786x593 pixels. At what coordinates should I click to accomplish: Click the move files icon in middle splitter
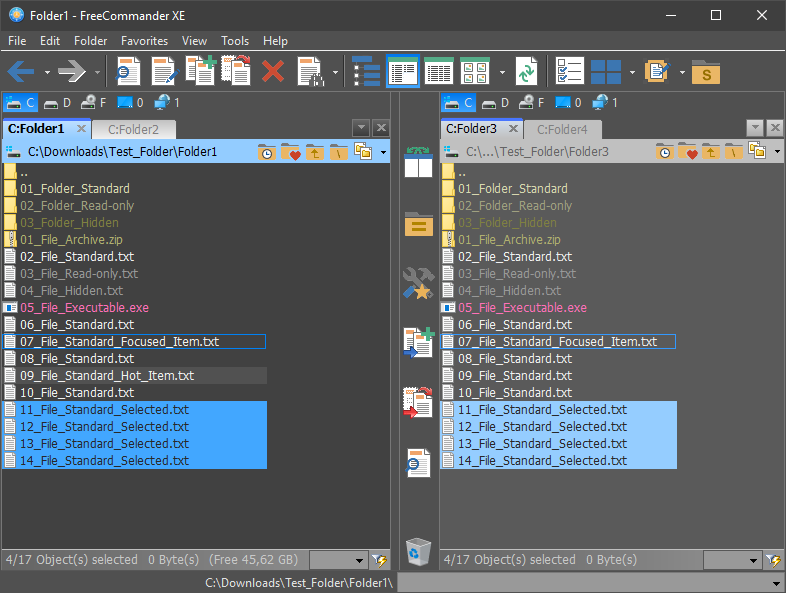point(418,402)
